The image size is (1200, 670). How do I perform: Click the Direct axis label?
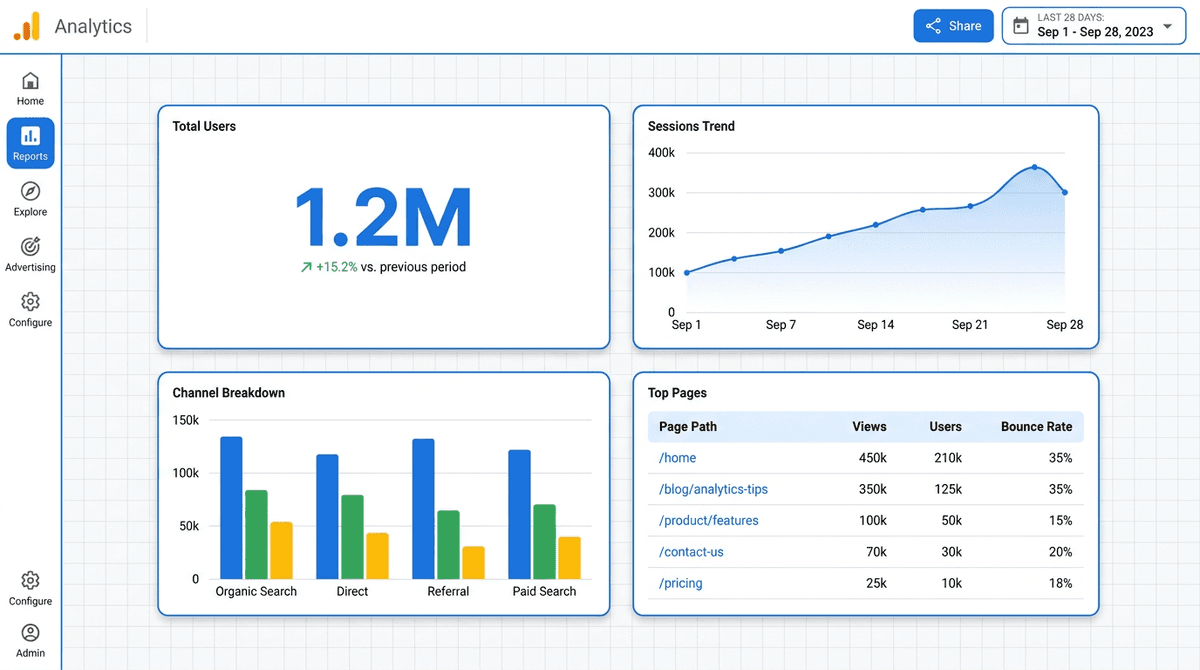tap(352, 591)
